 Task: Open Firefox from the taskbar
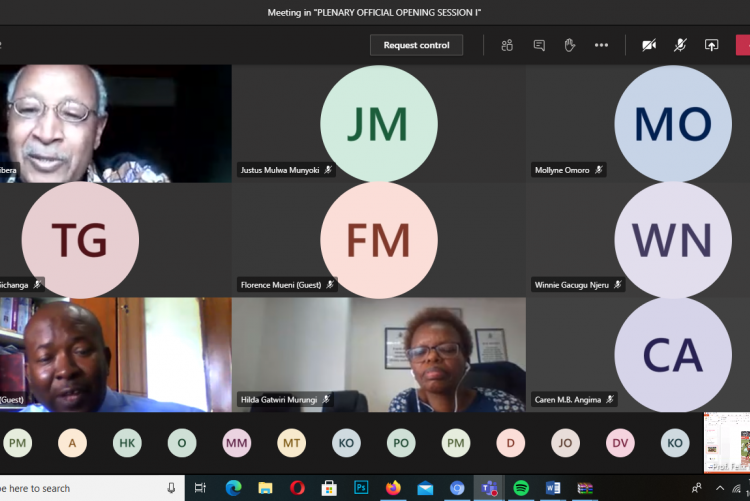coord(393,488)
